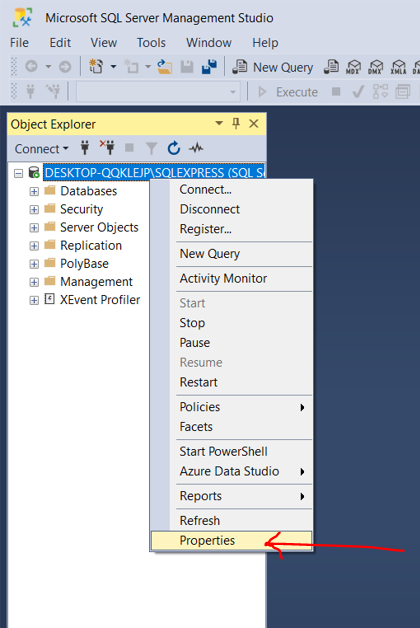Click the Connect plug icon in SQL toolbar

click(30, 92)
